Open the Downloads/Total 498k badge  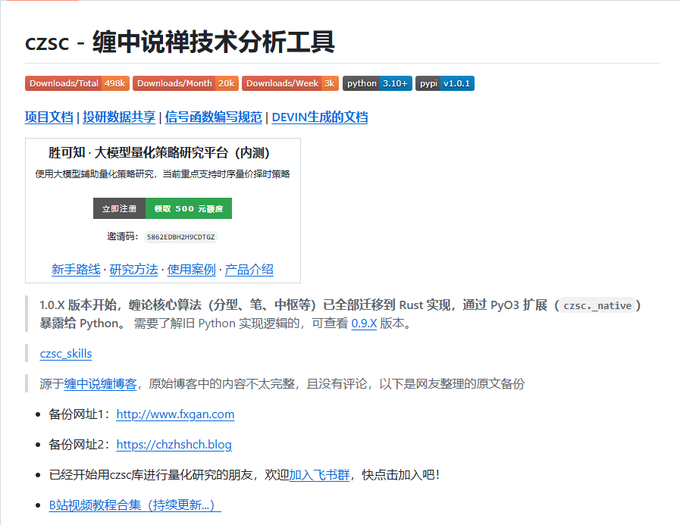[x=77, y=83]
